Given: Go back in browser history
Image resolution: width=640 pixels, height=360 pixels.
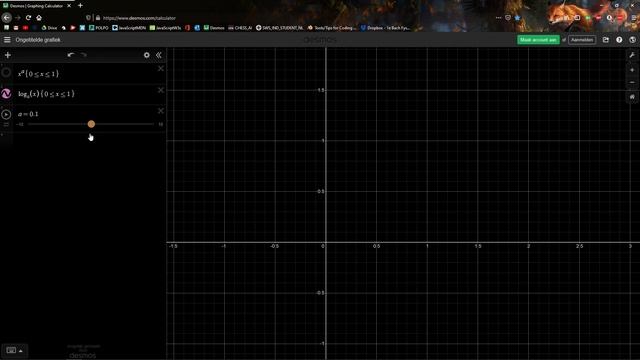Looking at the screenshot, I should coord(6,18).
